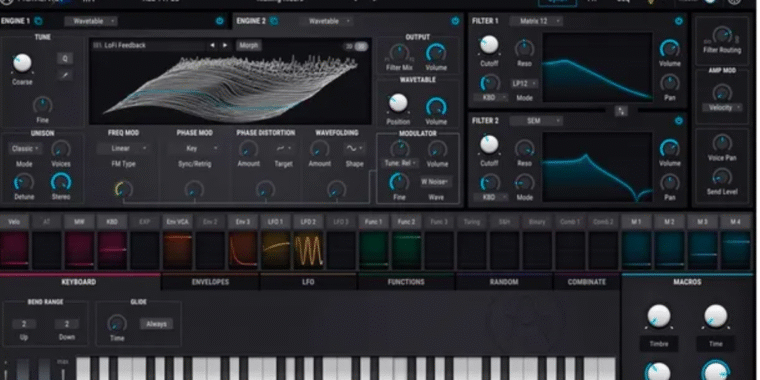Click the Timbre macro knob

pos(659,316)
